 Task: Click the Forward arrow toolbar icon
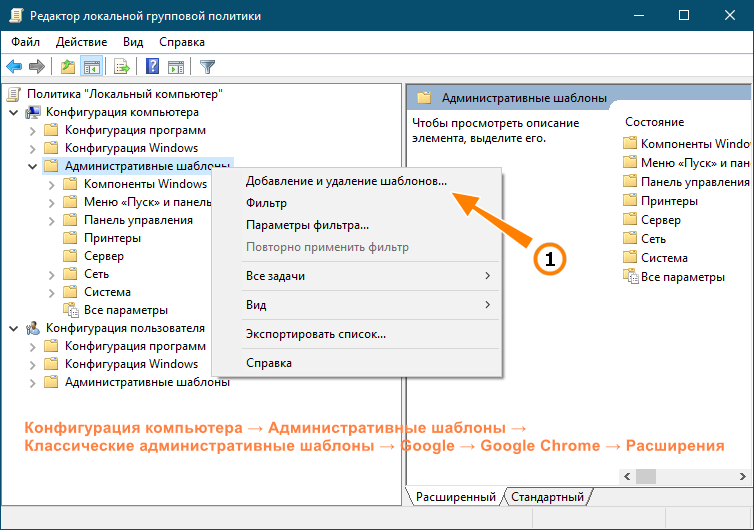tap(37, 66)
